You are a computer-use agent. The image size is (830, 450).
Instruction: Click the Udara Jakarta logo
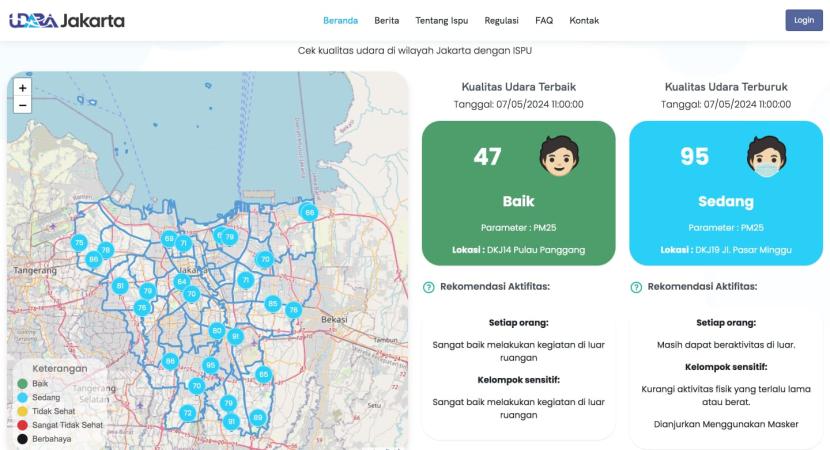click(67, 20)
